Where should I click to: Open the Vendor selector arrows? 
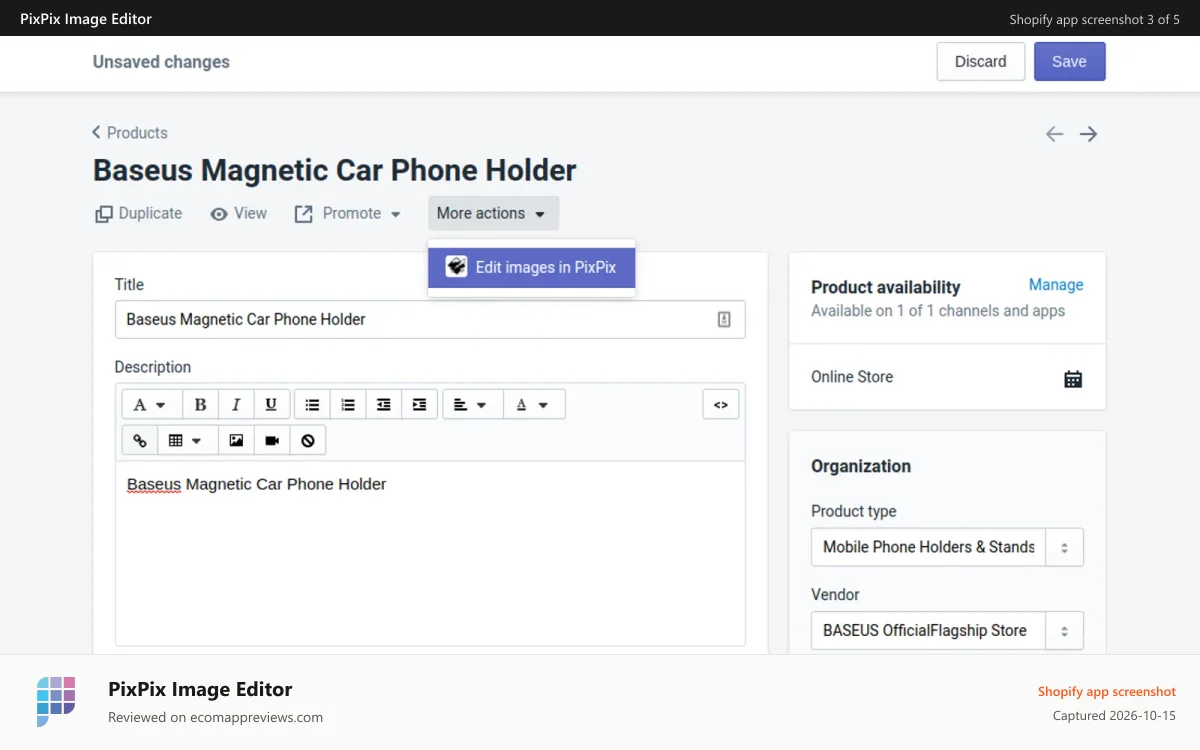point(1065,631)
